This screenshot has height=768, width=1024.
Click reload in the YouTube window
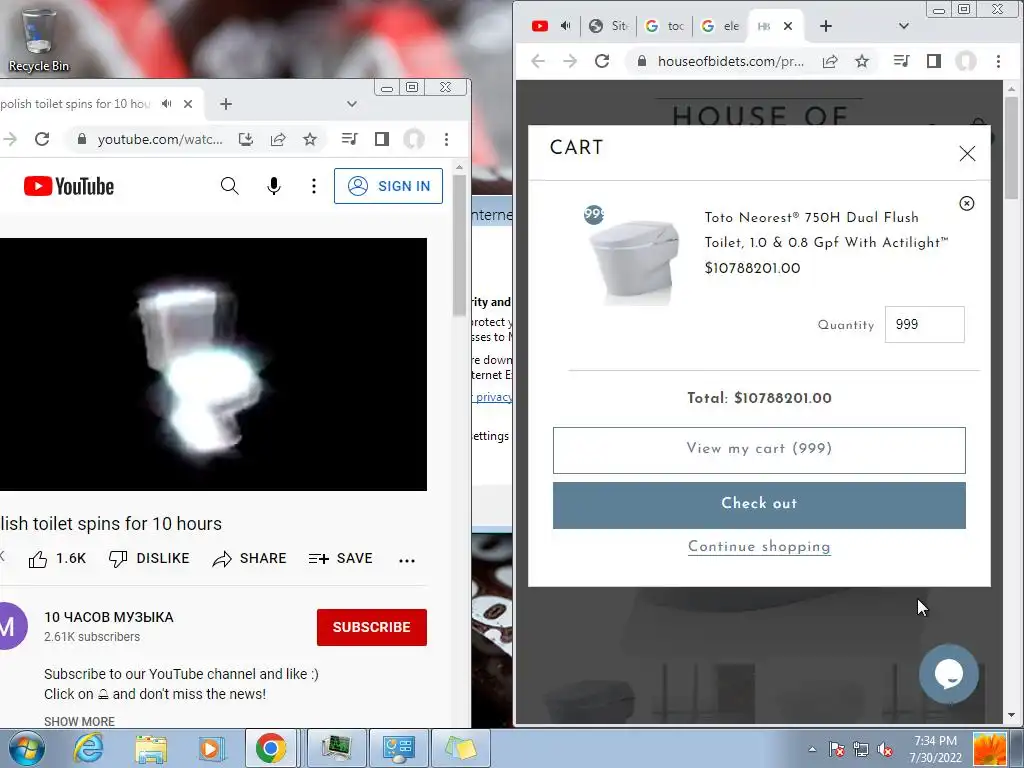[42, 139]
